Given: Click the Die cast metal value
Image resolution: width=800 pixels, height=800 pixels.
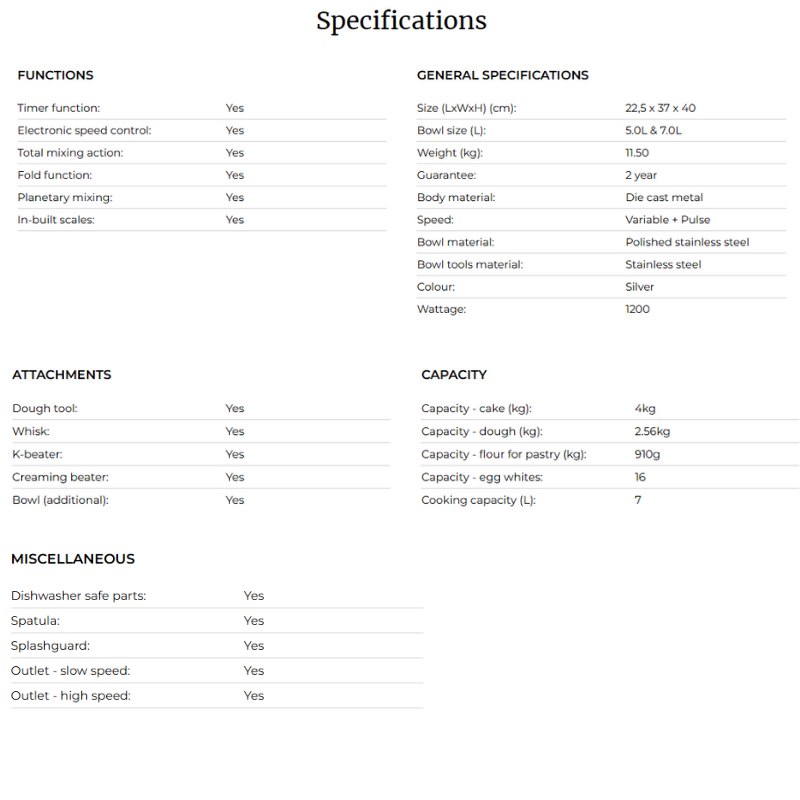Looking at the screenshot, I should (664, 197).
